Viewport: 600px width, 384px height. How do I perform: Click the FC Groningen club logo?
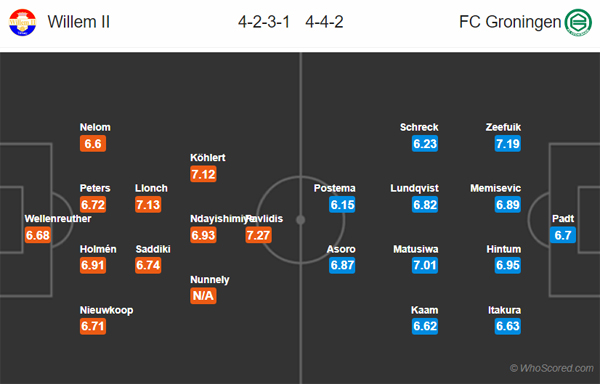coord(578,22)
